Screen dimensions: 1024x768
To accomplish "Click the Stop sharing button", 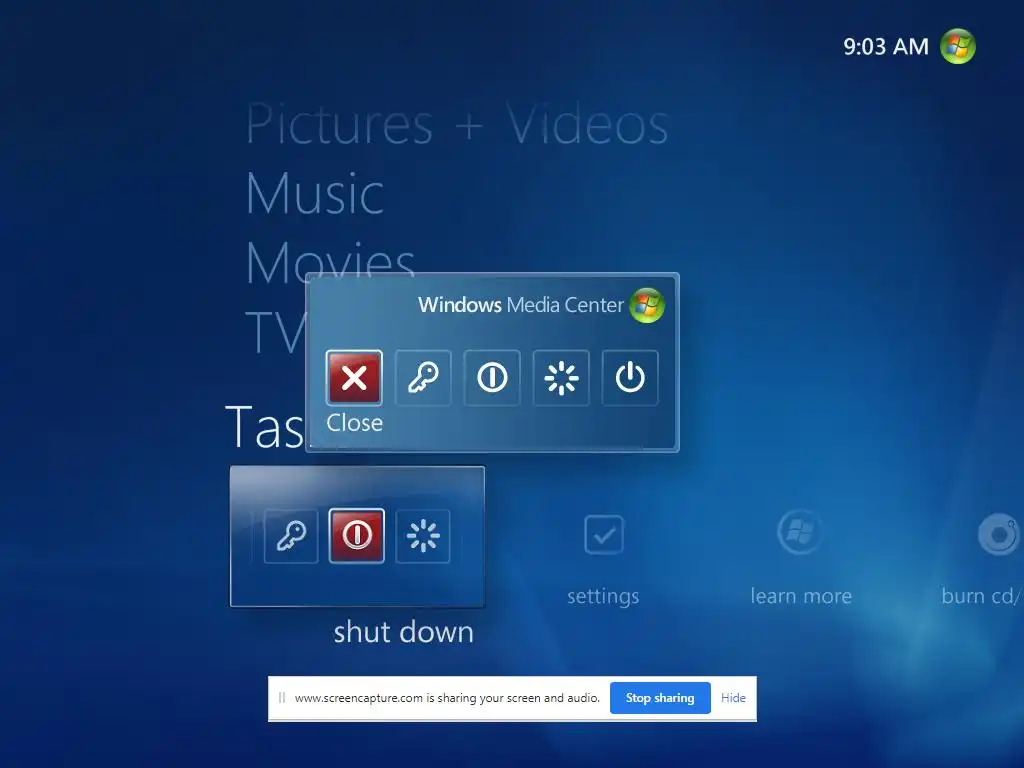I will click(660, 698).
